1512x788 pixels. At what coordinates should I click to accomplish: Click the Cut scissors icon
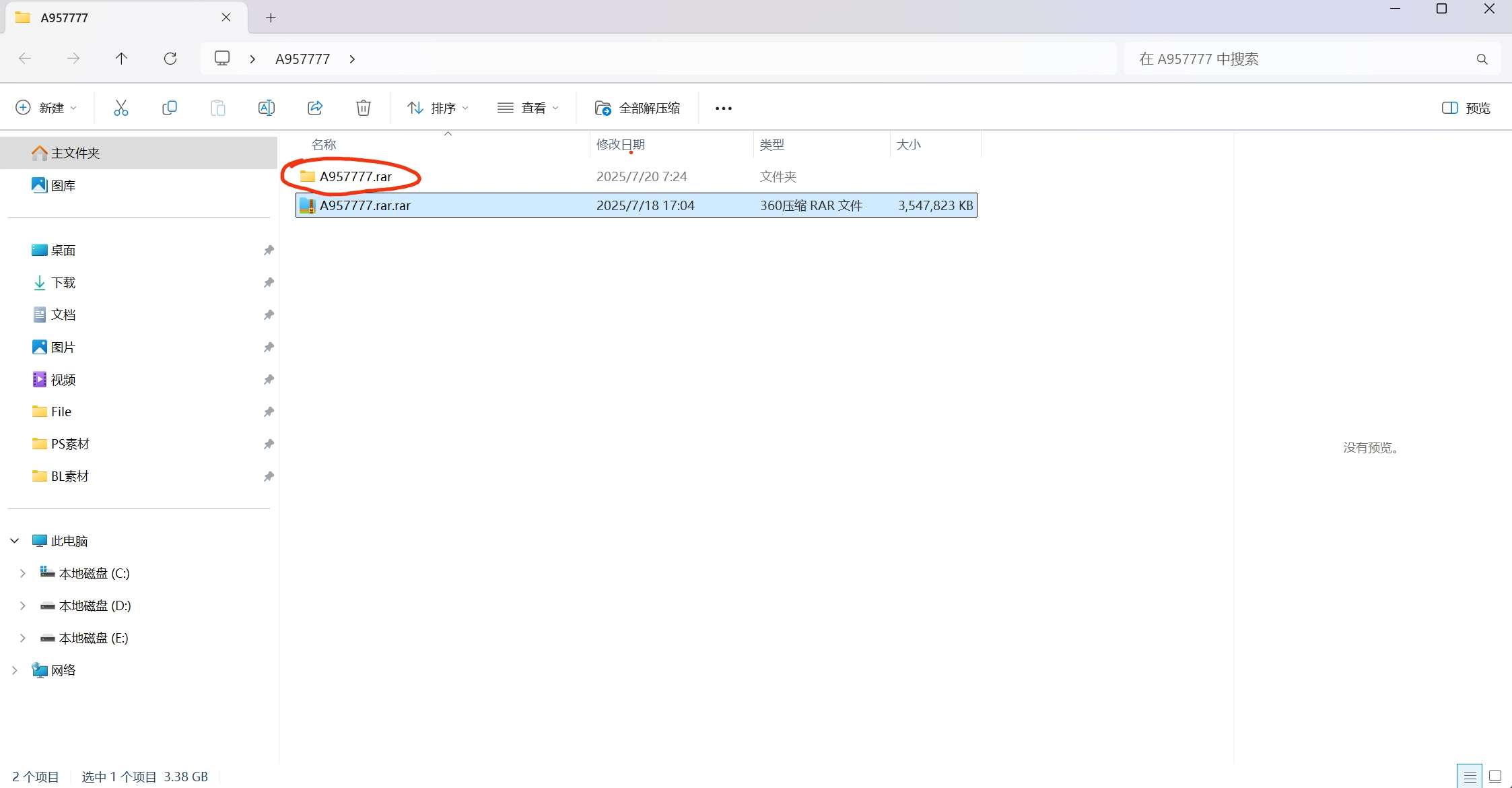[121, 108]
